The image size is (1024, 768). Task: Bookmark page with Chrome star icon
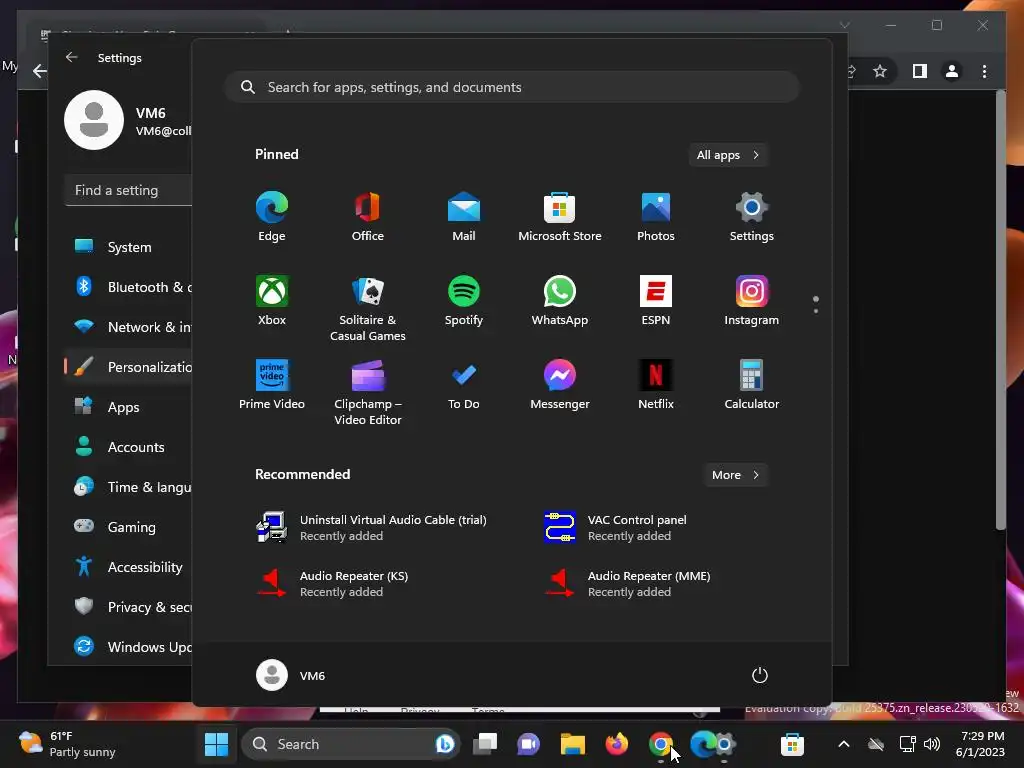(880, 71)
